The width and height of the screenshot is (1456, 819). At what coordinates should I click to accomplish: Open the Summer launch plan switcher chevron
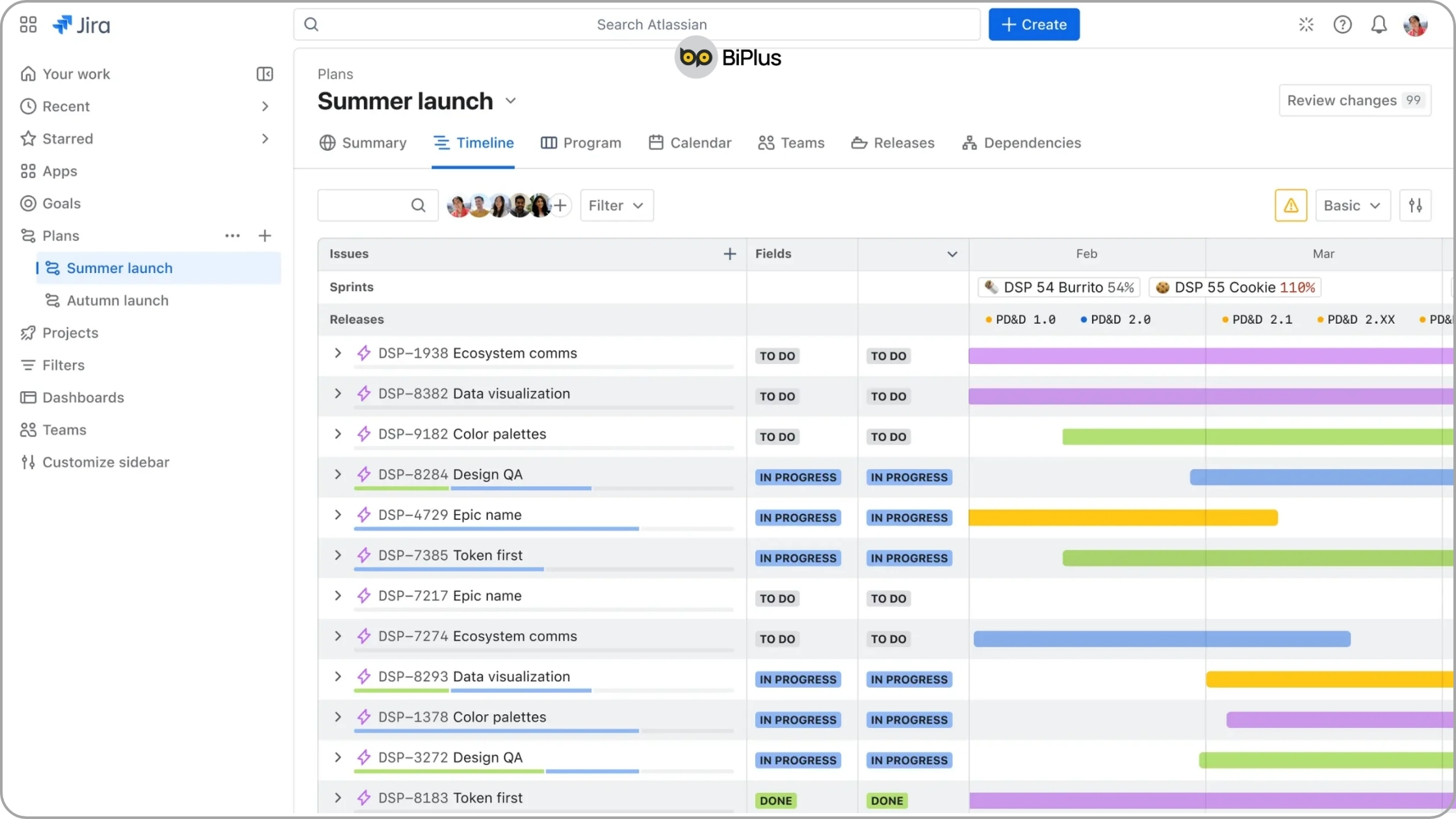point(511,101)
